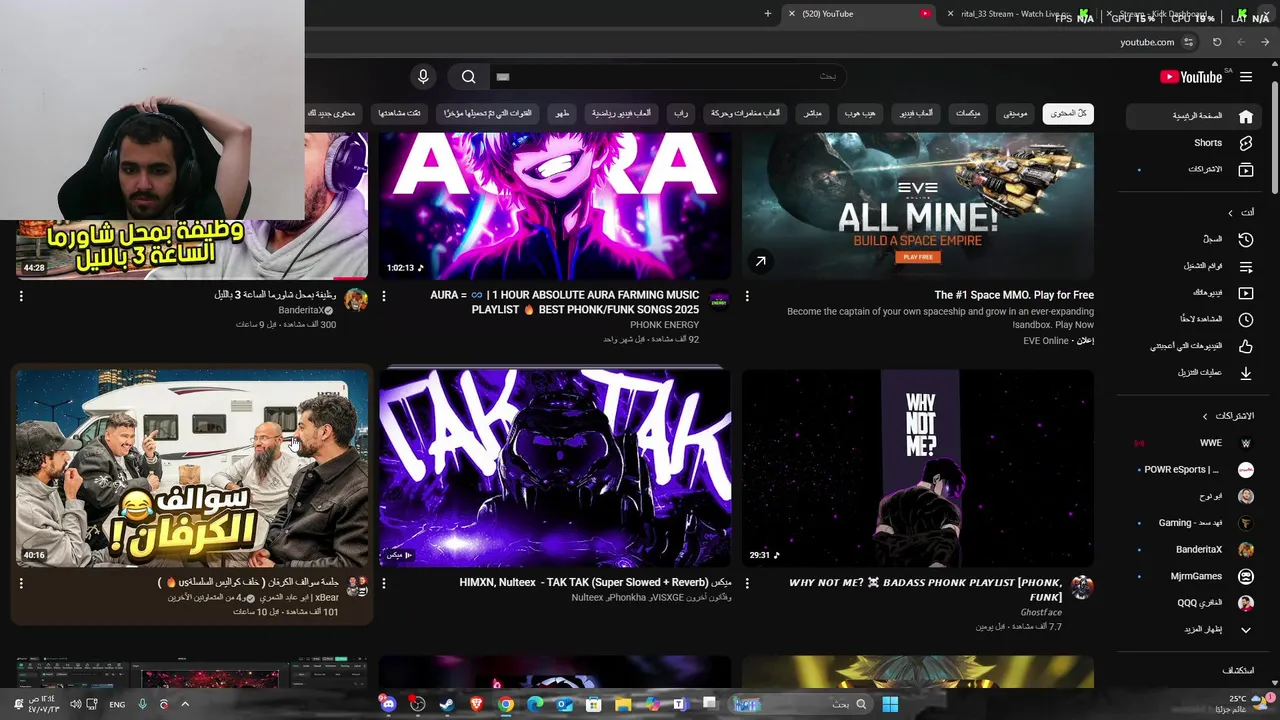Play the سوالف الكرفان video thumbnail

point(192,468)
